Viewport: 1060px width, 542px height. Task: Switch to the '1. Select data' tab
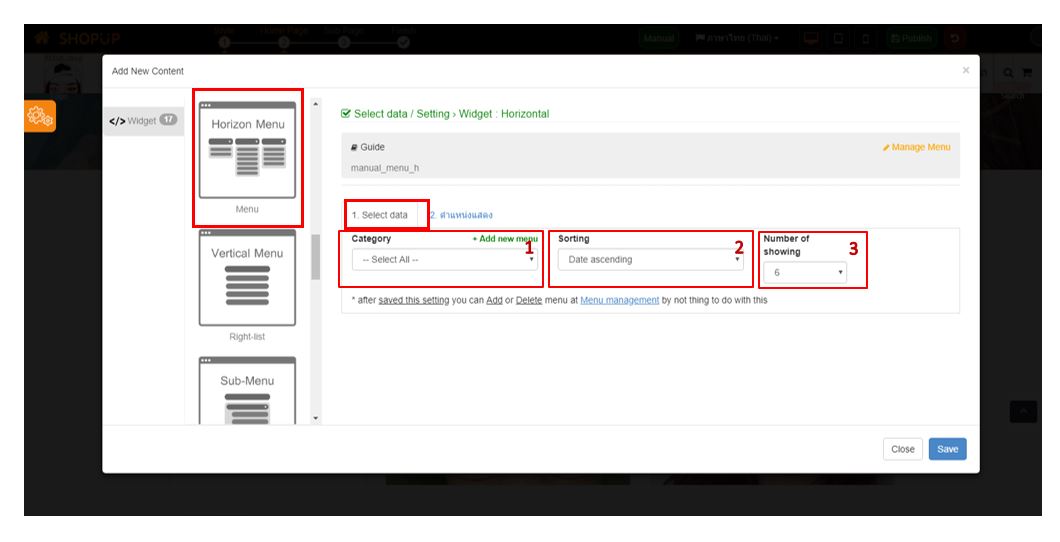click(x=380, y=215)
